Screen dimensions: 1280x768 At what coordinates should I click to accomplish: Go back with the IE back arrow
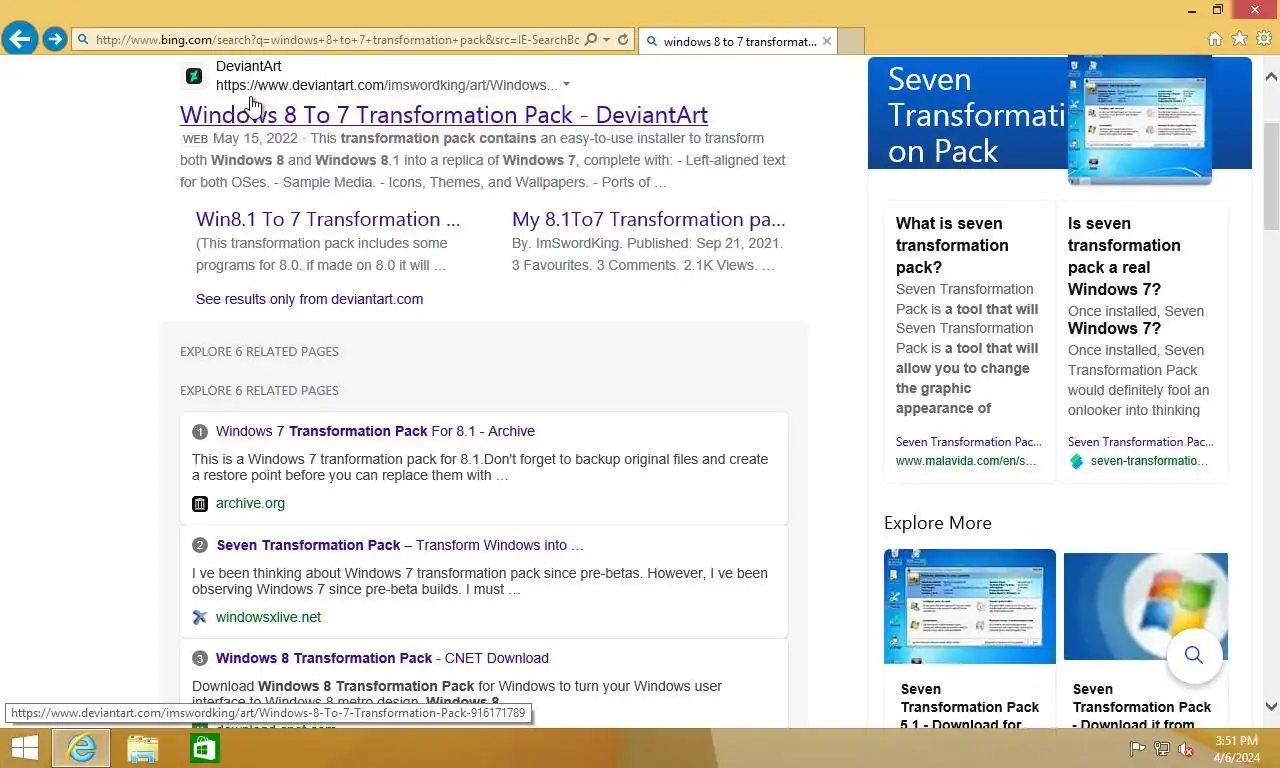(19, 39)
